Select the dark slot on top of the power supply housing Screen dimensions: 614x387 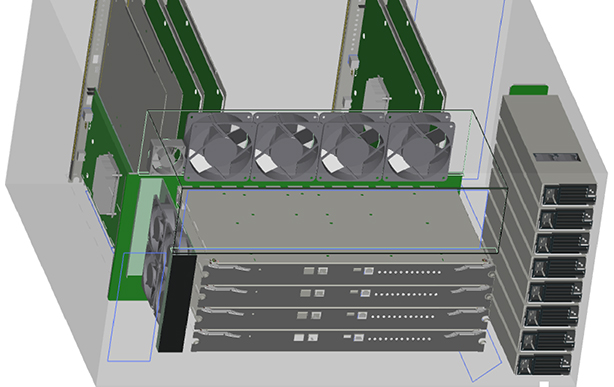tap(556, 157)
